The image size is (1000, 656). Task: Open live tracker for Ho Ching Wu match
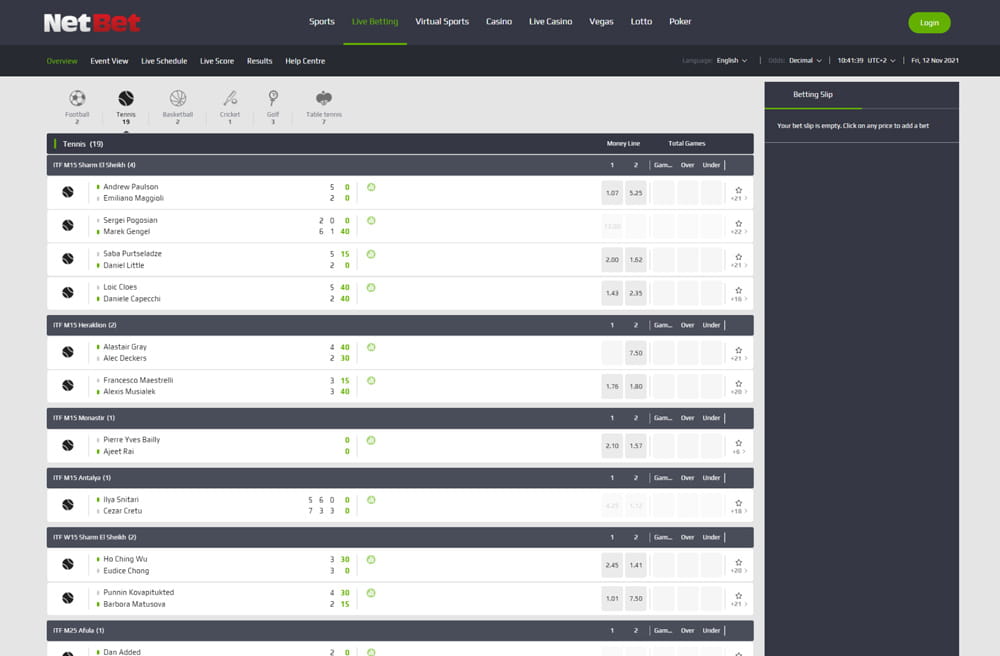(x=371, y=560)
